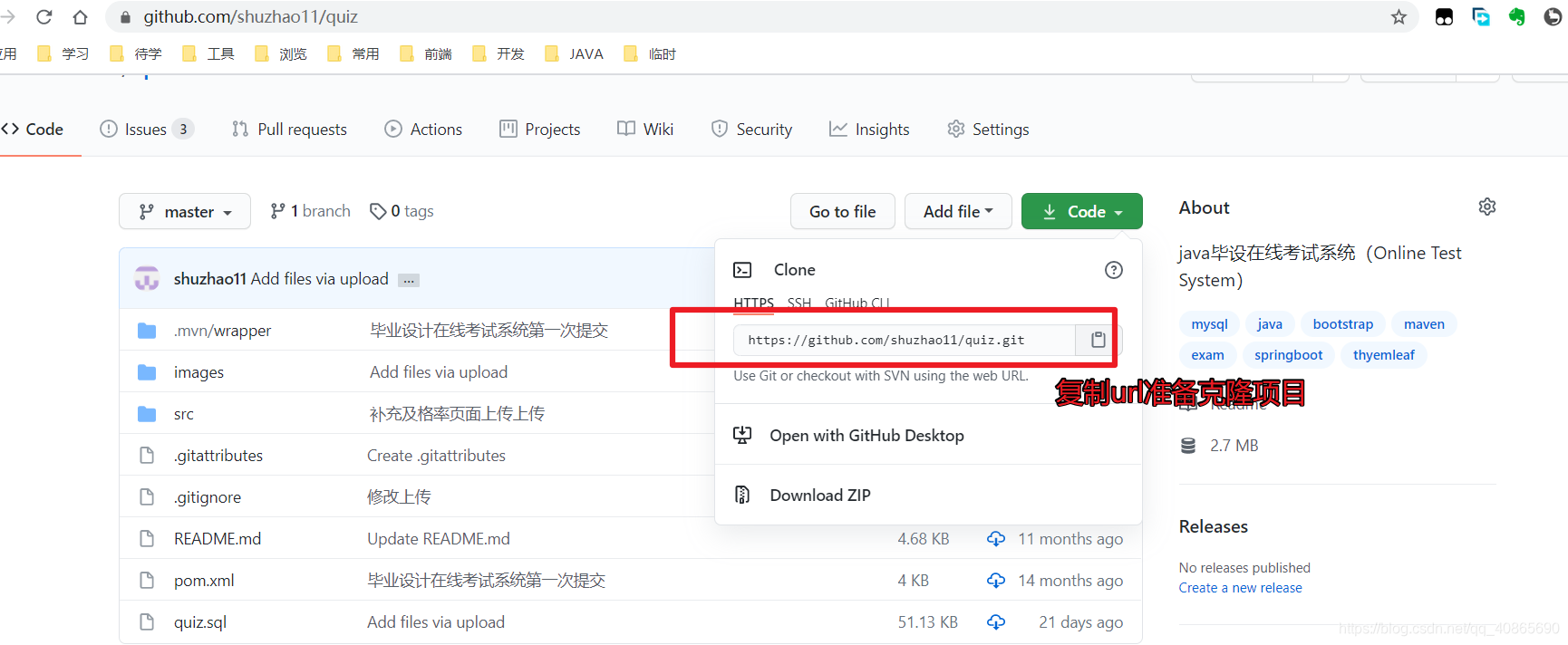Go to the Actions tab

[x=423, y=130]
